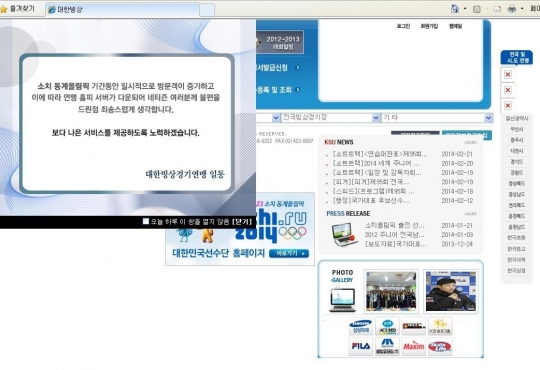Select 울산광역시 in the federation list
Viewport: 540px width, 370px height.
[516, 119]
